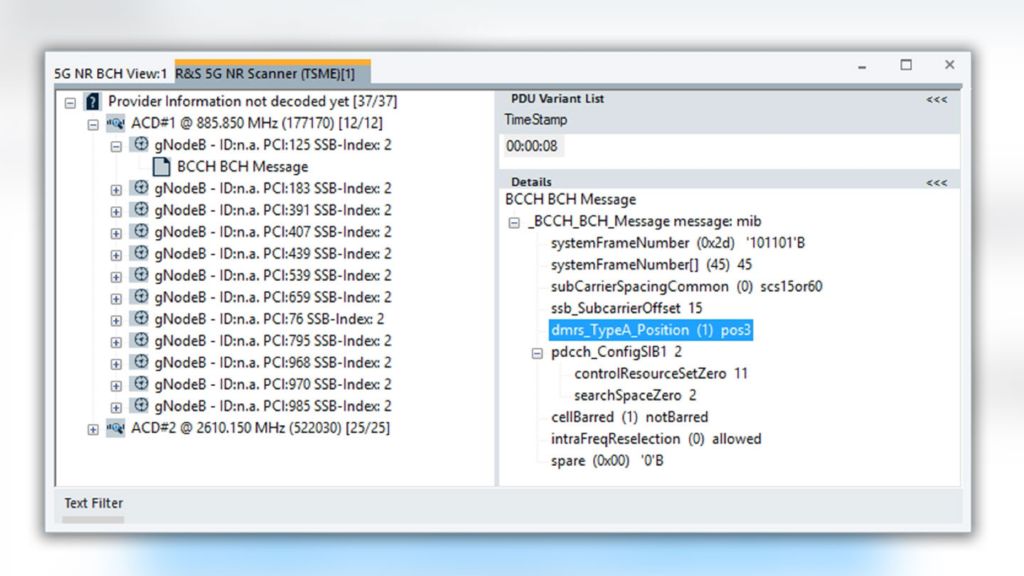This screenshot has width=1024, height=576.
Task: Collapse the pdcch_ConfigSIB1 node
Action: 537,353
